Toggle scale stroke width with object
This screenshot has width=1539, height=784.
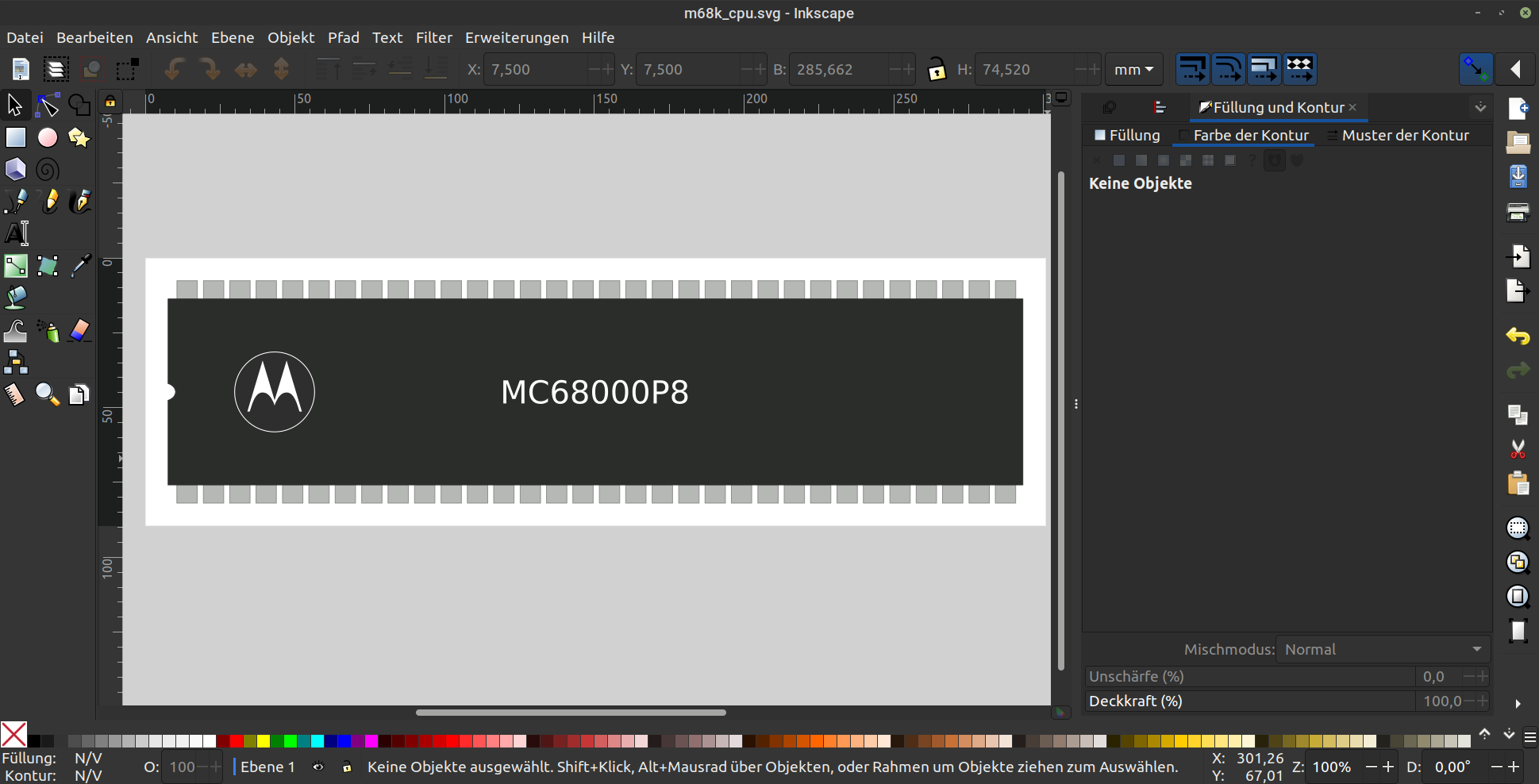click(1192, 69)
